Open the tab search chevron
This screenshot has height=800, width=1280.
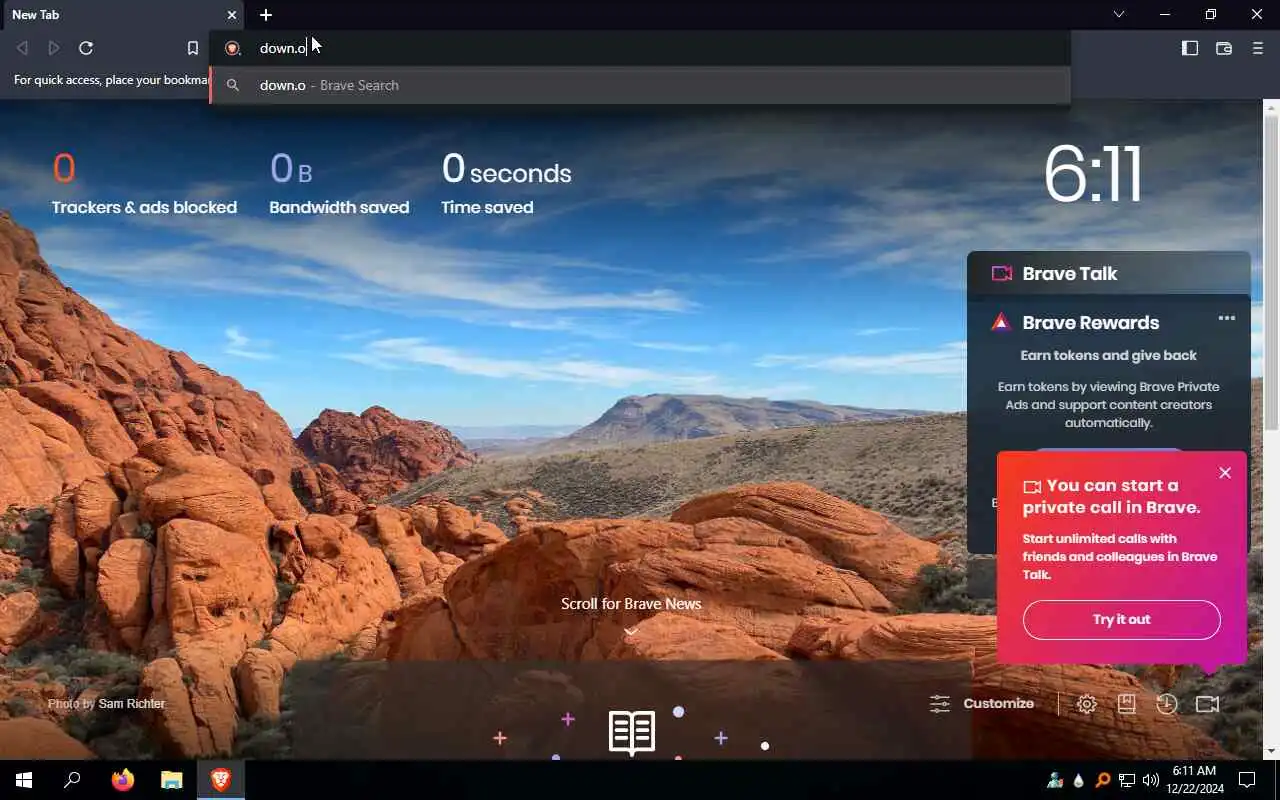(1119, 14)
